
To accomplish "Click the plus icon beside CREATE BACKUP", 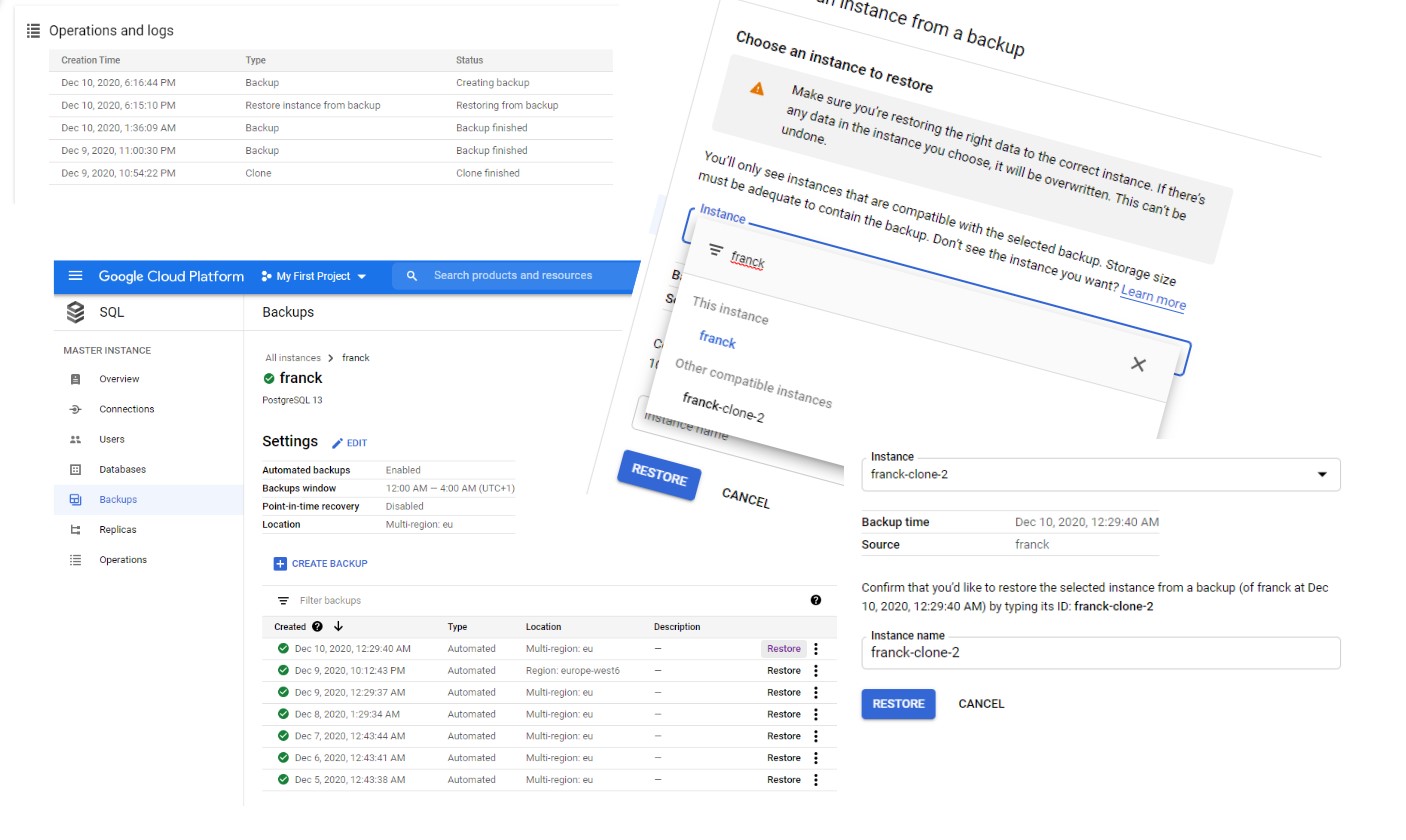I will tap(280, 564).
